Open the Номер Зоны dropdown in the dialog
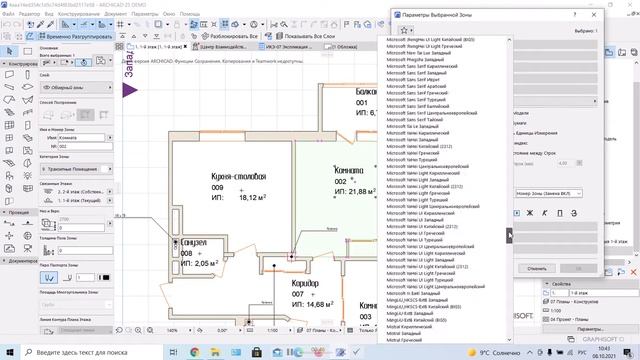 pos(548,193)
